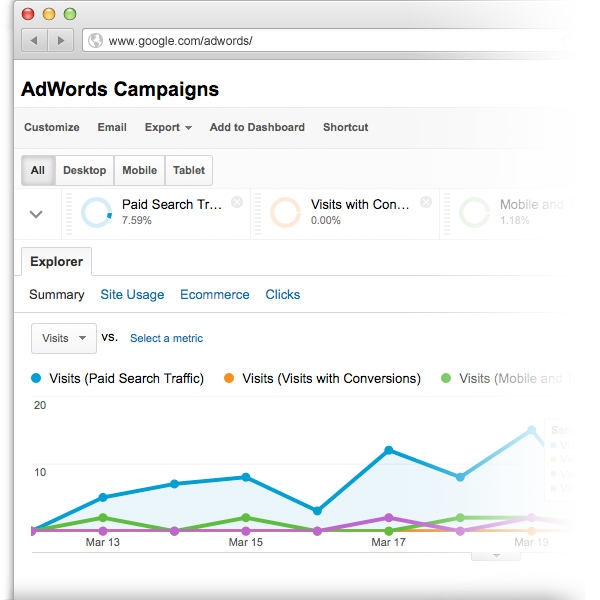Open the Visits metric dropdown

[x=64, y=338]
